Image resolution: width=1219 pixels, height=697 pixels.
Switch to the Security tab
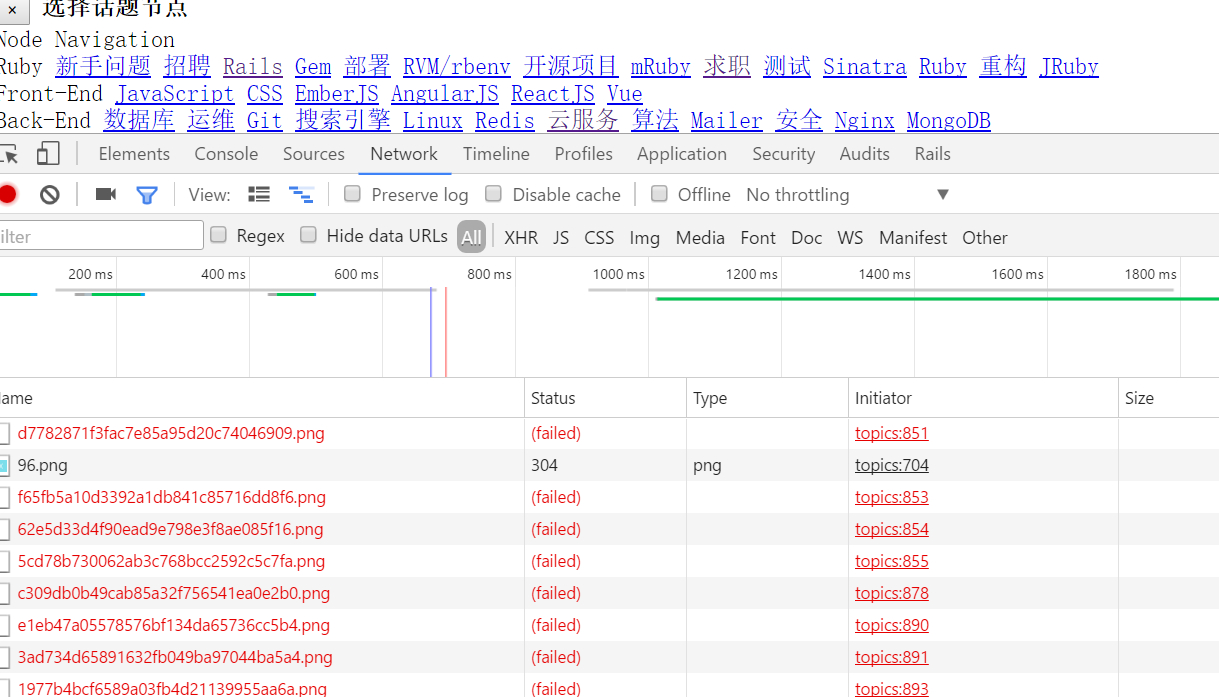coord(784,154)
